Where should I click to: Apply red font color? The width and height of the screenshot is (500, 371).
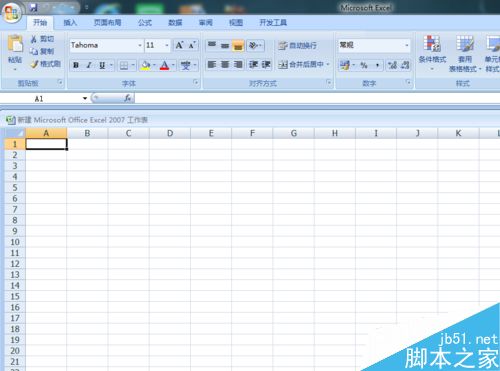click(164, 65)
